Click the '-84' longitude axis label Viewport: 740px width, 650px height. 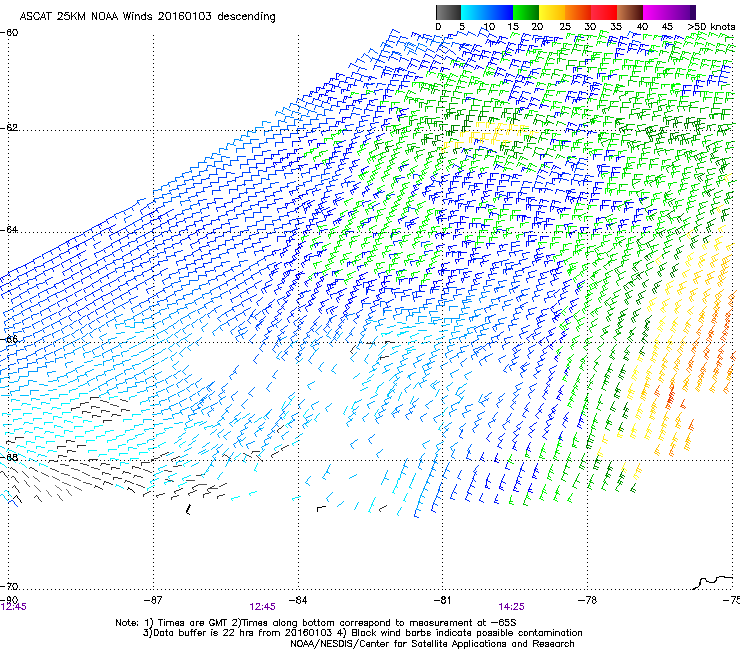(298, 600)
